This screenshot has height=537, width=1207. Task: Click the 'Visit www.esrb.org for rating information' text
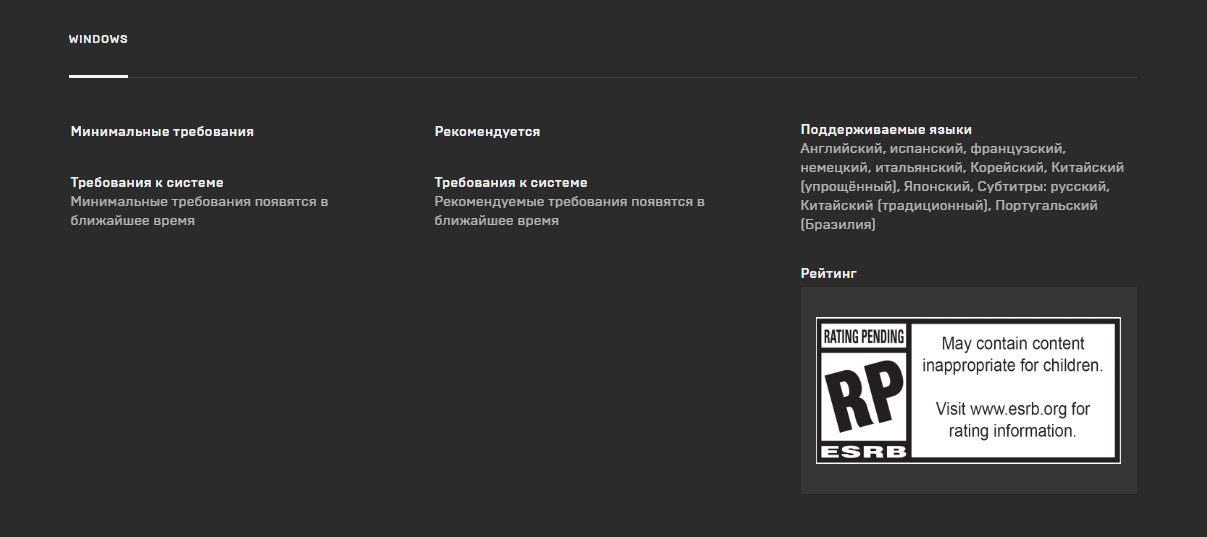1012,420
